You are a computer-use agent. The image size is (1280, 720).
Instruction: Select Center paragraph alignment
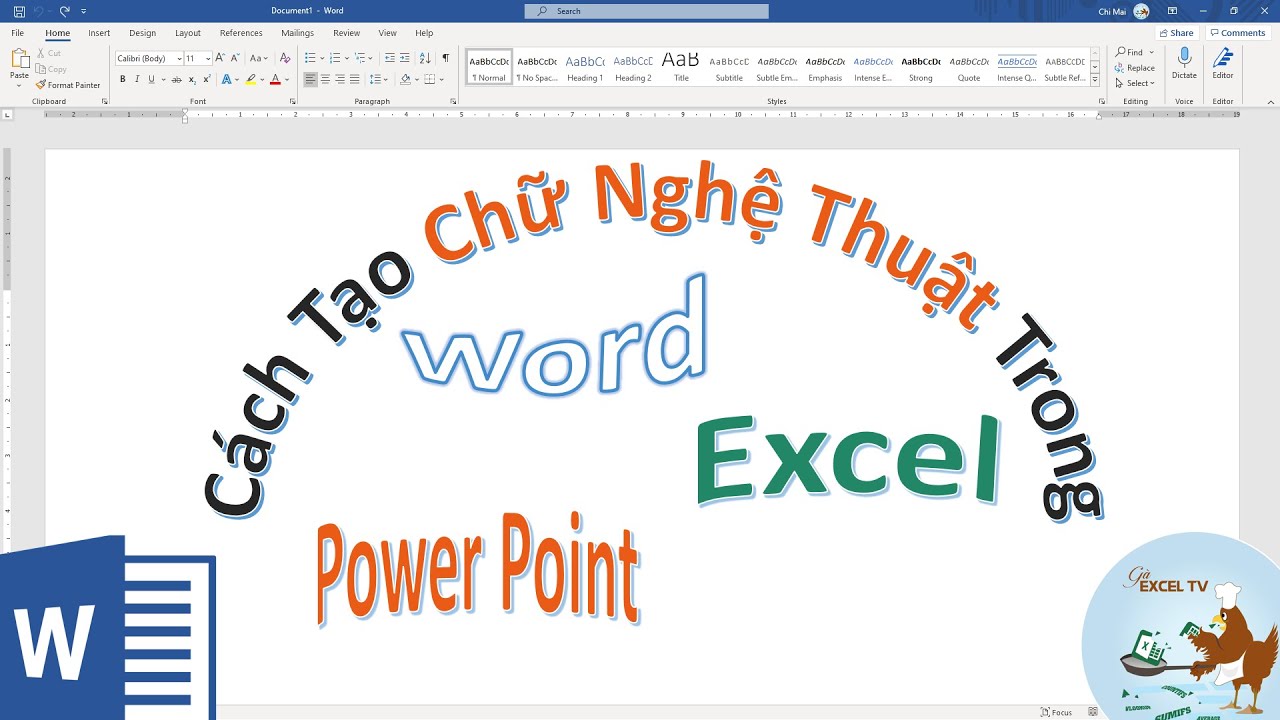[x=325, y=79]
